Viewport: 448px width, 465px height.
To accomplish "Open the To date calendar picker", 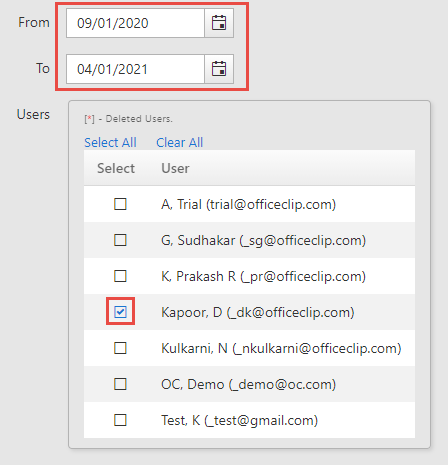I will coord(219,69).
